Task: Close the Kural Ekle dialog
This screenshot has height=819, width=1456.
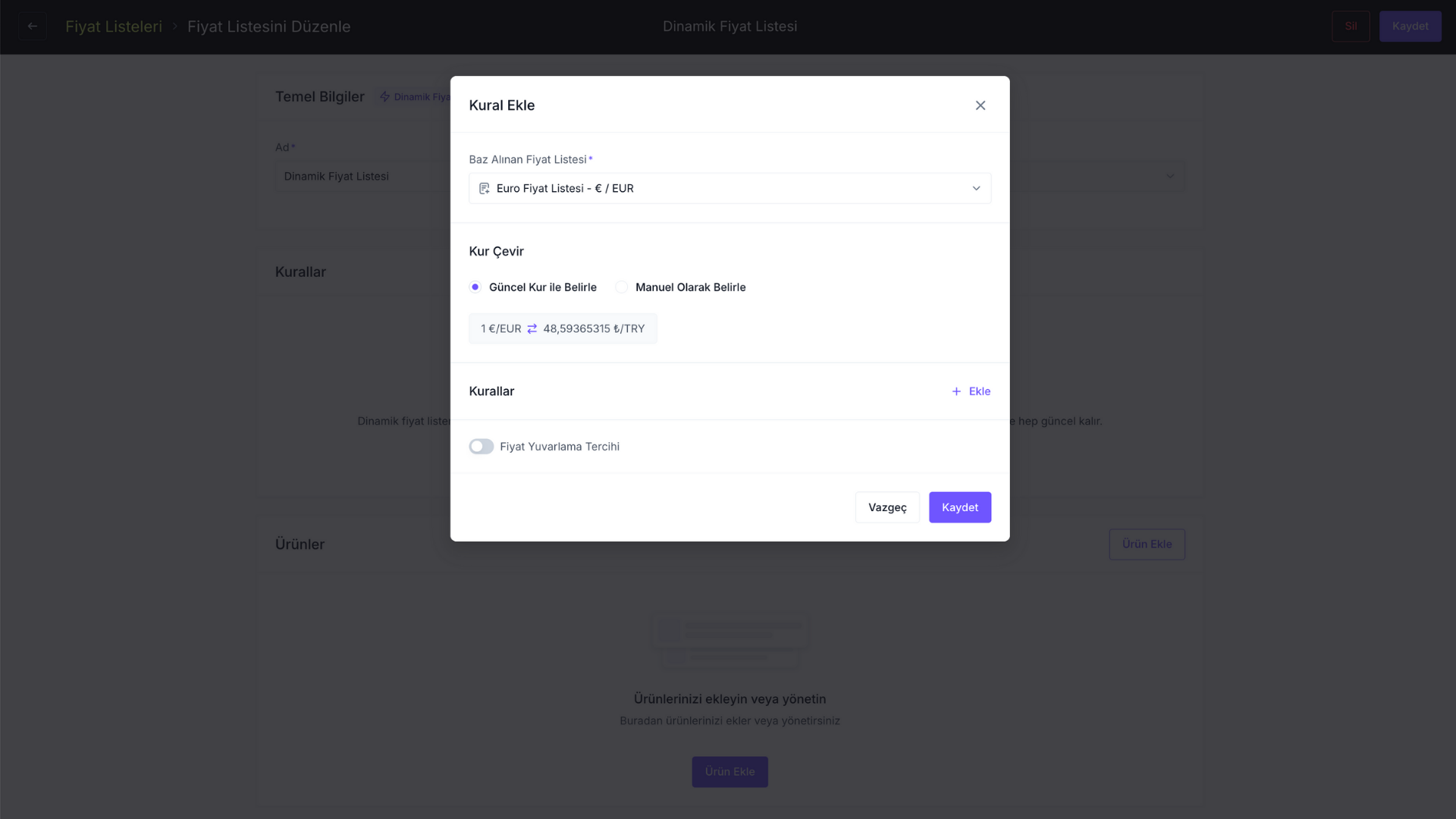Action: [980, 105]
